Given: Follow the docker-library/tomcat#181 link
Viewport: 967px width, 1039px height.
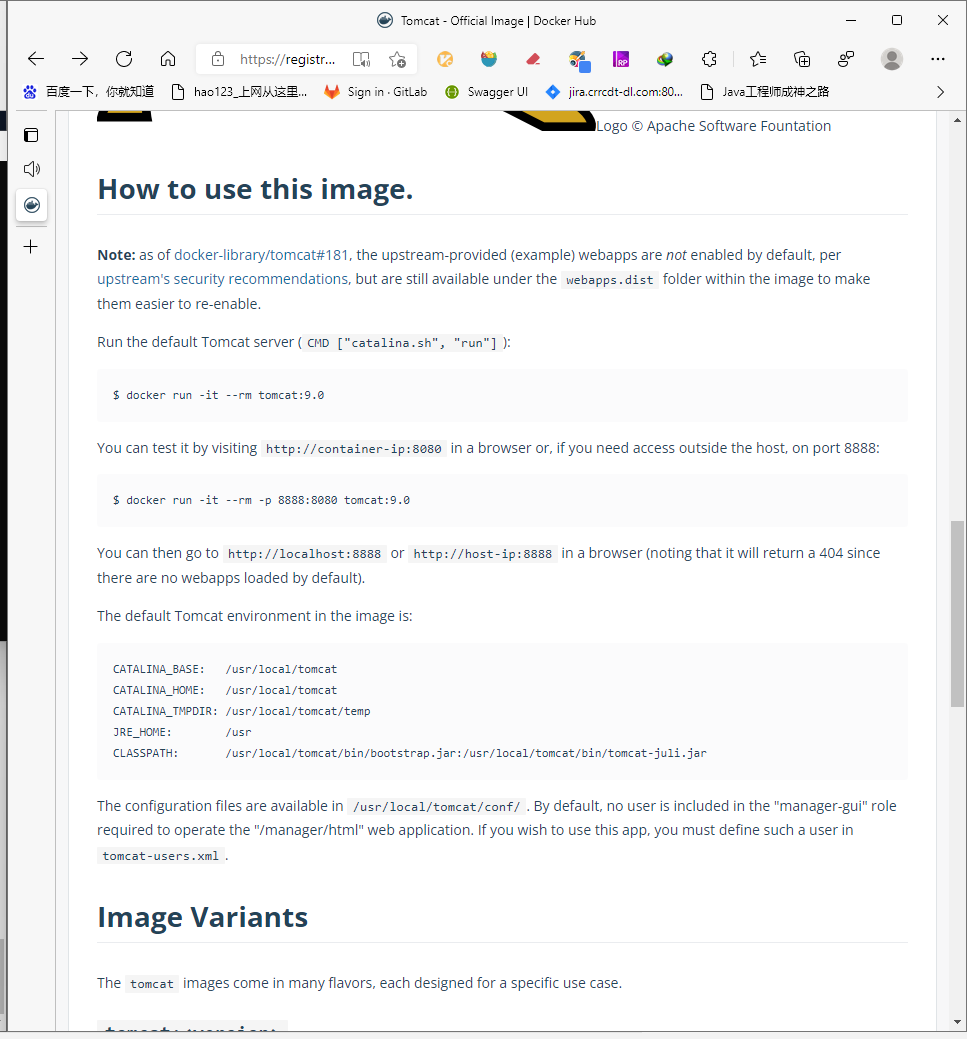Looking at the screenshot, I should [261, 255].
